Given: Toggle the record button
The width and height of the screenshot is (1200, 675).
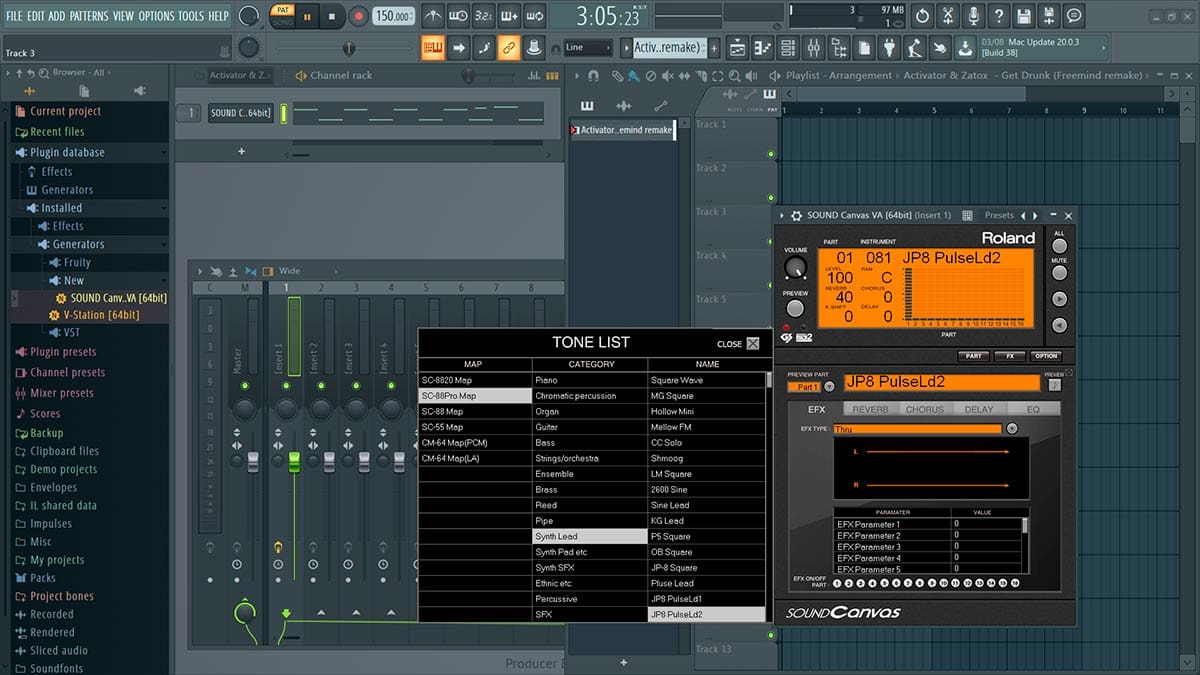Looking at the screenshot, I should tap(359, 16).
